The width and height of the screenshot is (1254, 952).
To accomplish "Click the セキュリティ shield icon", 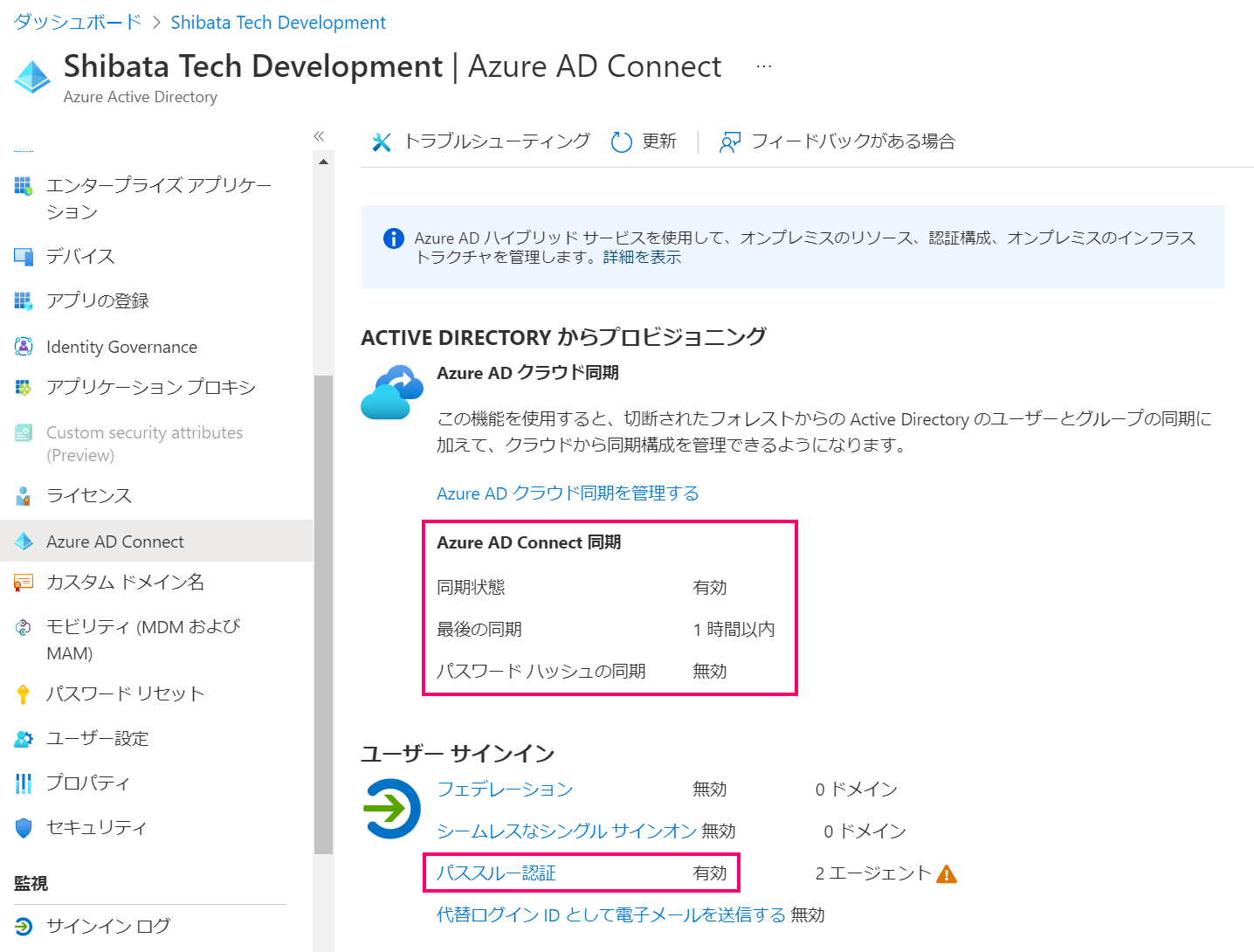I will (x=24, y=828).
